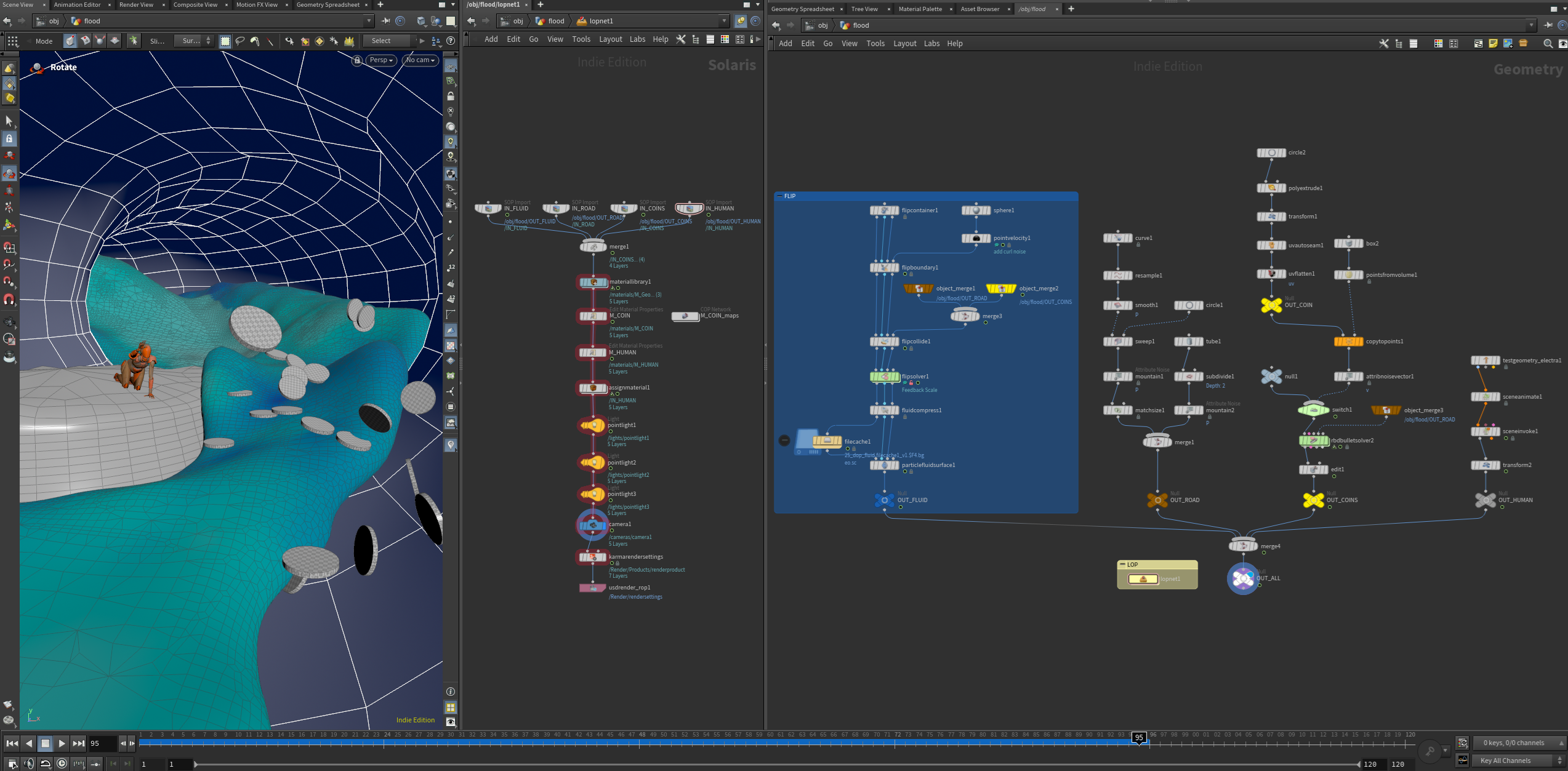Play the timeline forward

[x=62, y=743]
